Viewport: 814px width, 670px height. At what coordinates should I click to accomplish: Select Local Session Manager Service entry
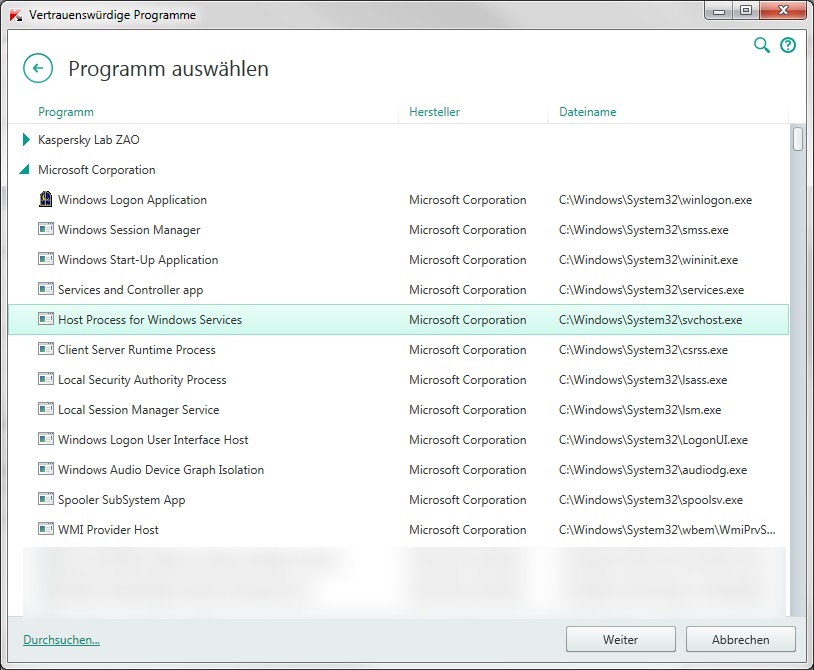pyautogui.click(x=139, y=410)
